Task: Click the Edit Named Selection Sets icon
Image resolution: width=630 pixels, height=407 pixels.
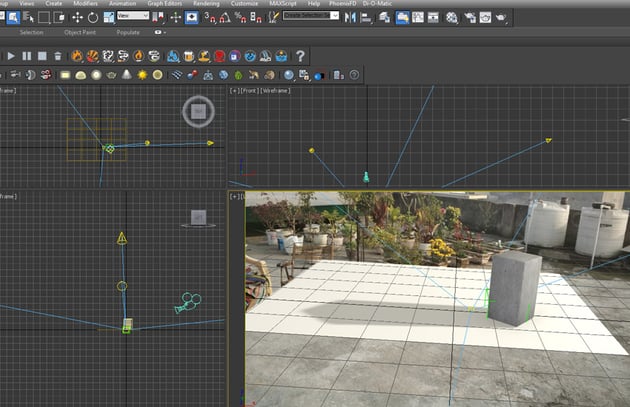Action: (x=274, y=17)
